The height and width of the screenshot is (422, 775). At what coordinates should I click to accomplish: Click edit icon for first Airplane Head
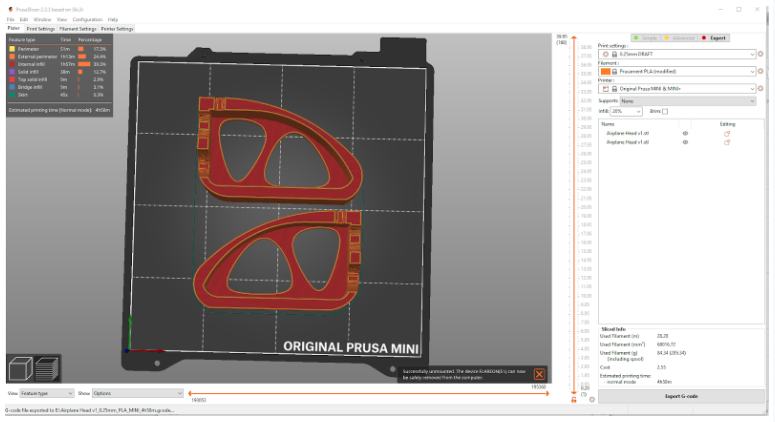coord(727,133)
